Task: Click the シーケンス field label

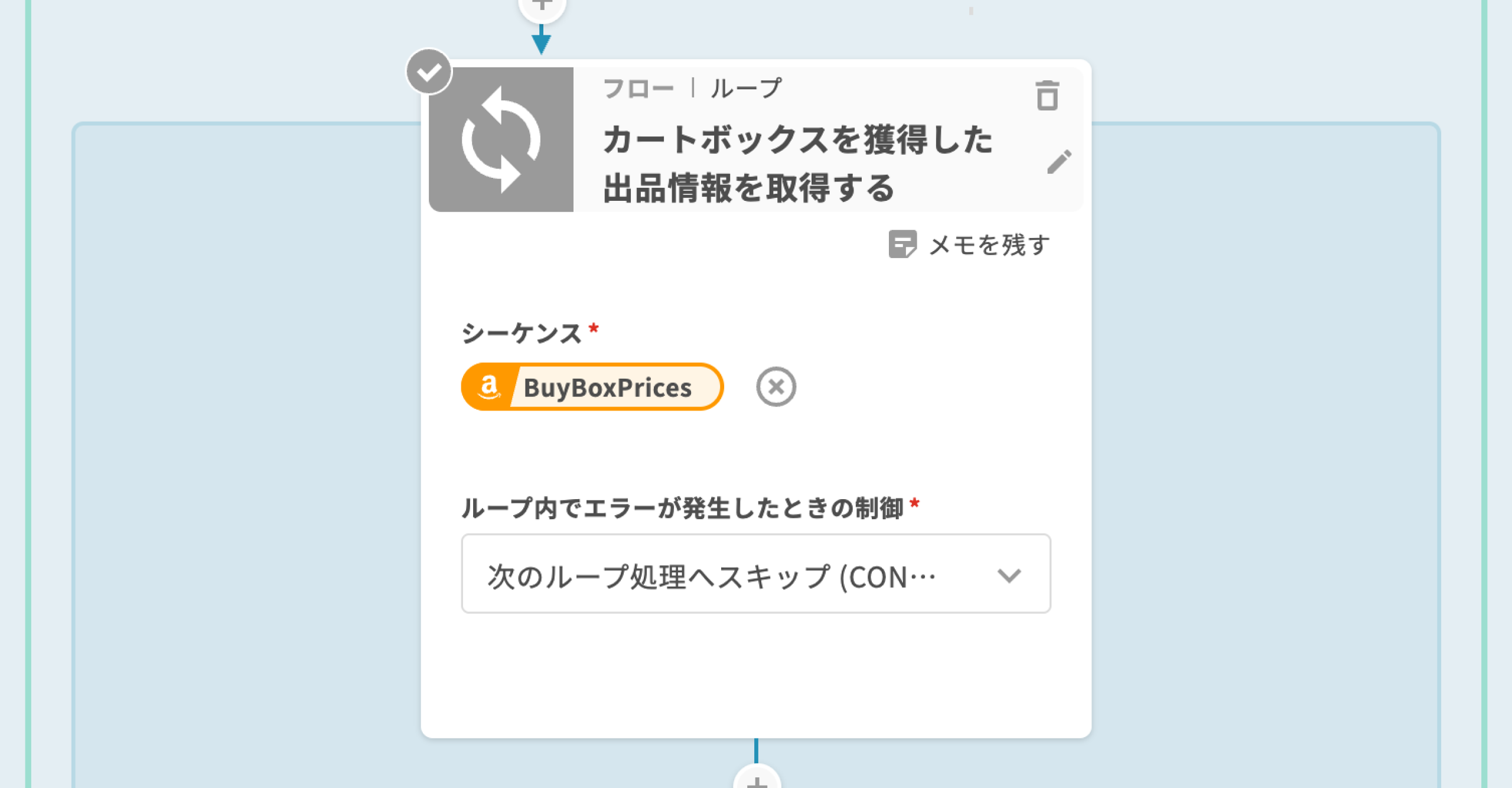Action: click(522, 333)
